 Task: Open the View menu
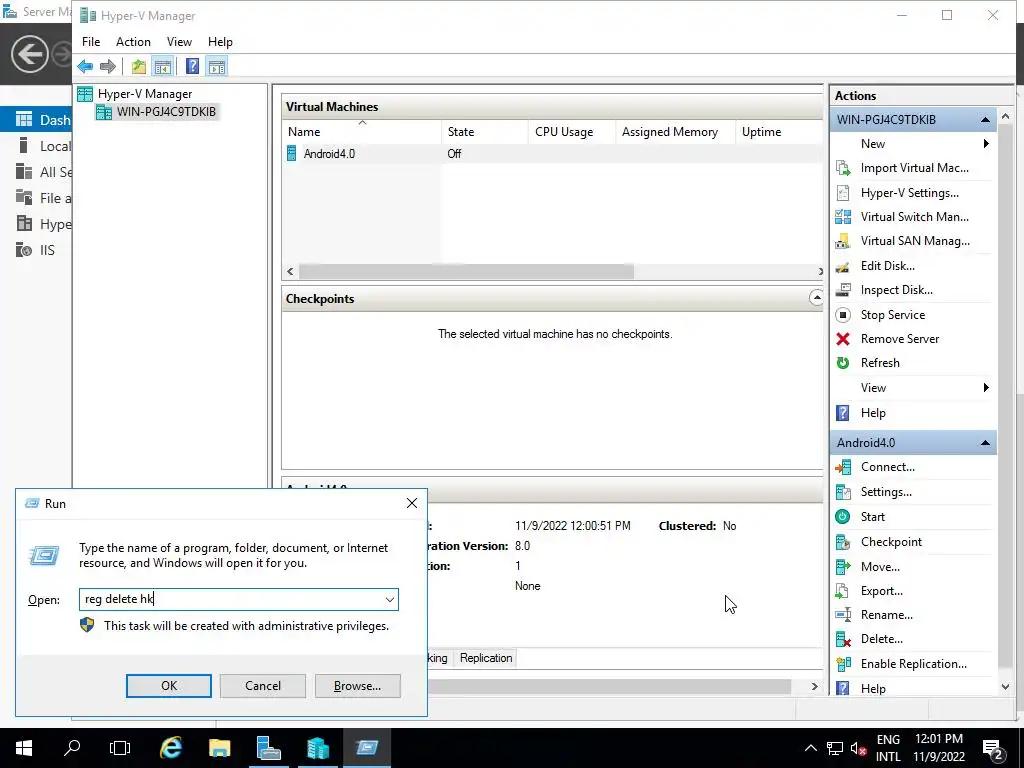pos(179,42)
